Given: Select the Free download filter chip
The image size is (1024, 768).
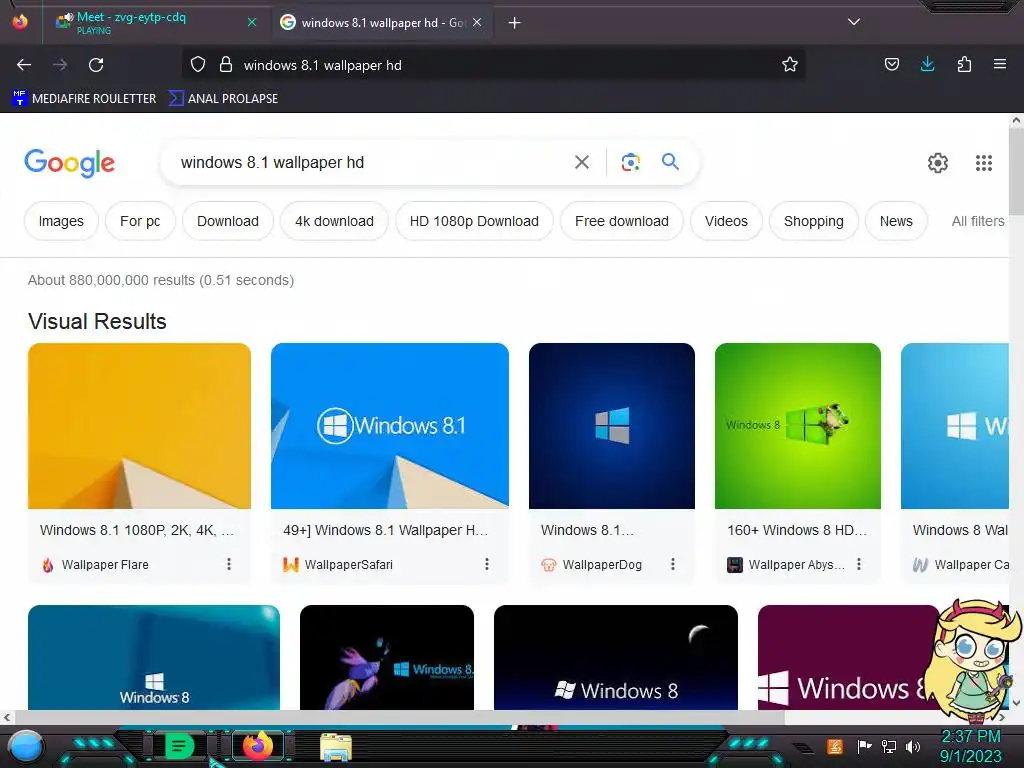Looking at the screenshot, I should click(x=622, y=221).
